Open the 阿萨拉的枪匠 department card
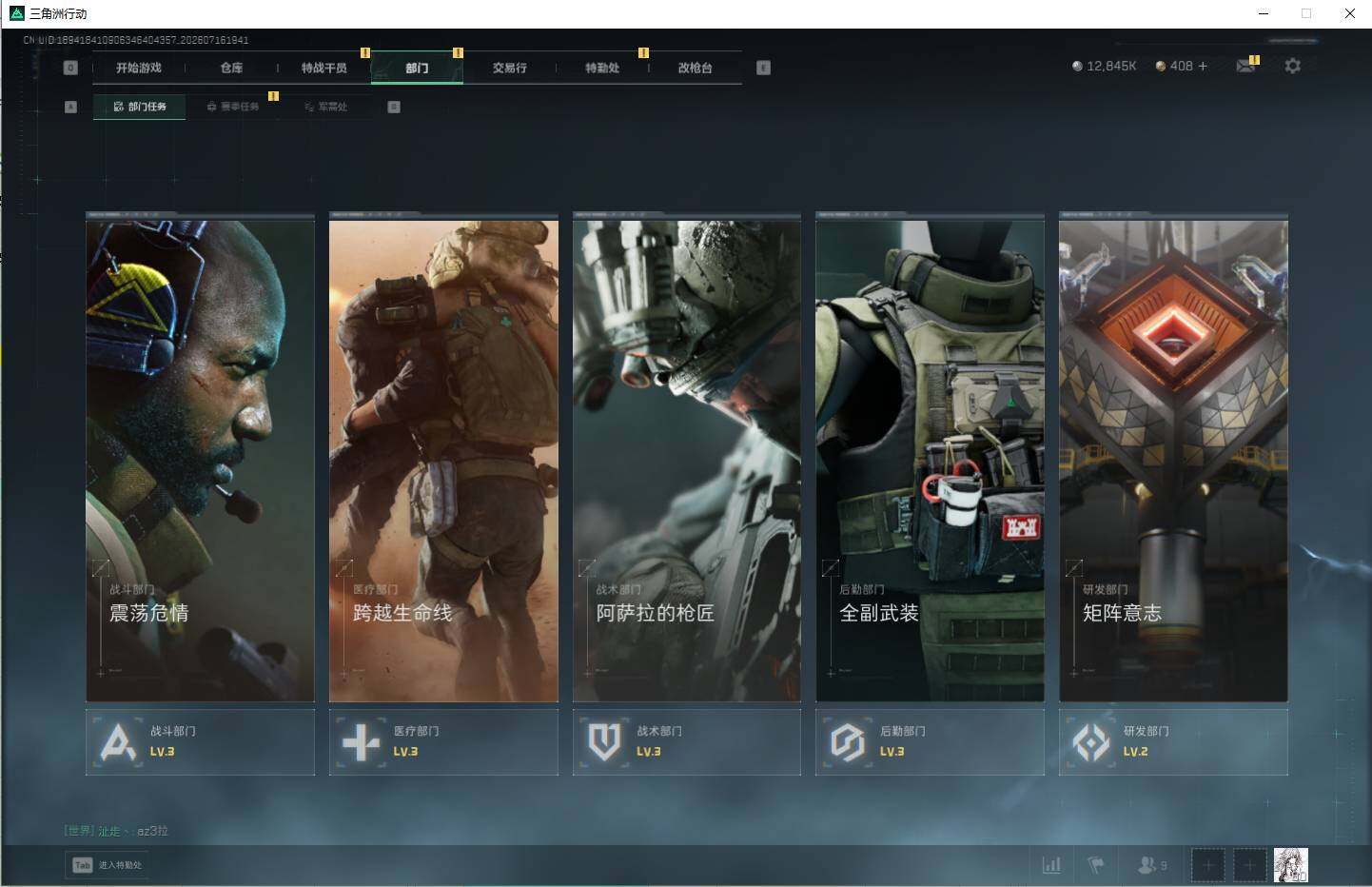Screen dimensions: 1372x887 click(x=687, y=459)
